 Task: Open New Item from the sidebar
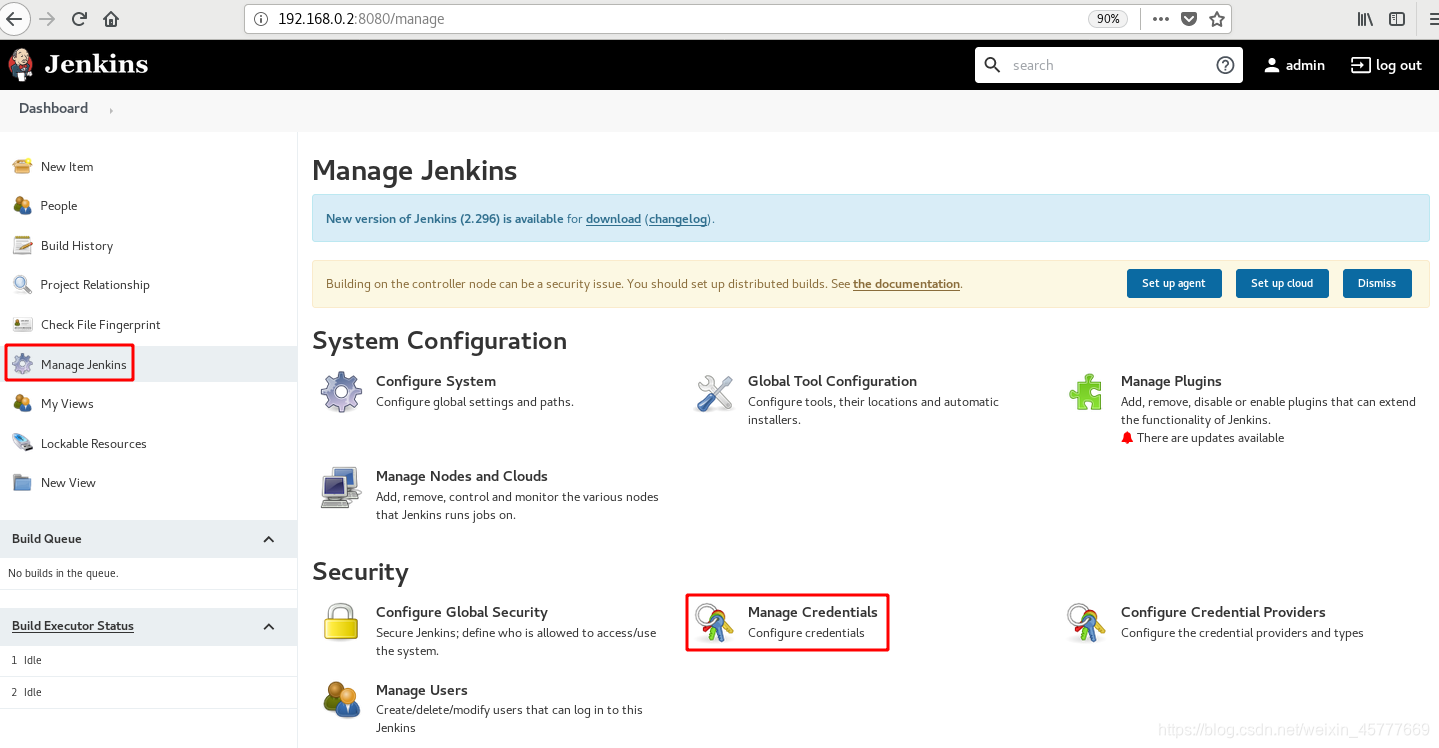click(x=67, y=167)
